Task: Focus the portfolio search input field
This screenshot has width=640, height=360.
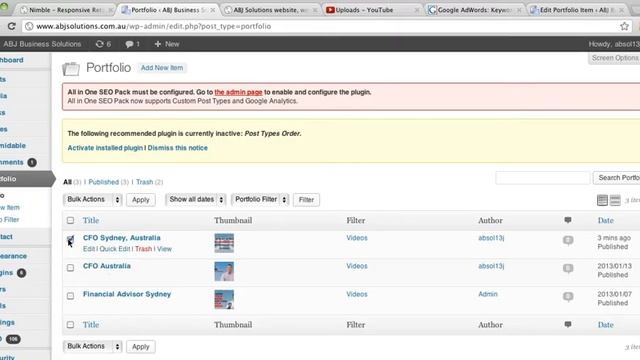Action: pos(542,178)
